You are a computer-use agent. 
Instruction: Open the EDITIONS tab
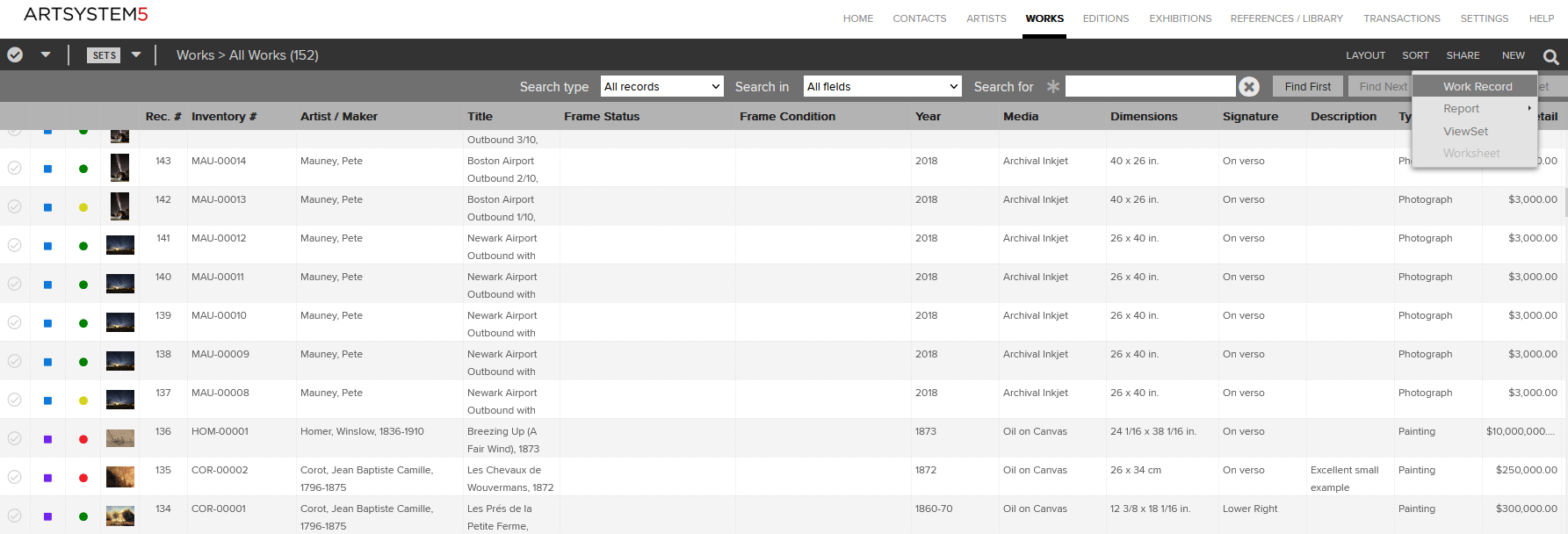click(x=1106, y=18)
